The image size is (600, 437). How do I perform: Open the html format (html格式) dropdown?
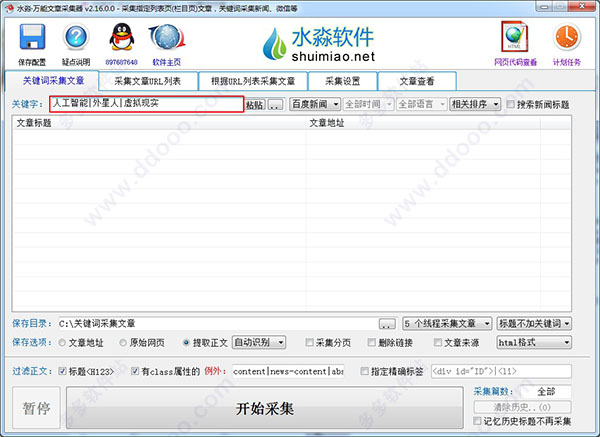(534, 342)
